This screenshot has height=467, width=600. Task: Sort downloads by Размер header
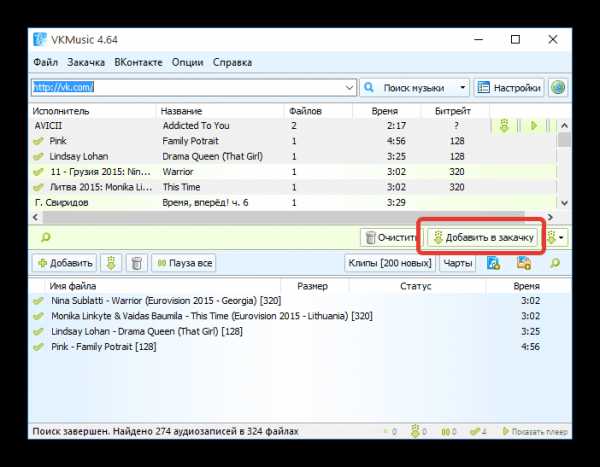[315, 286]
